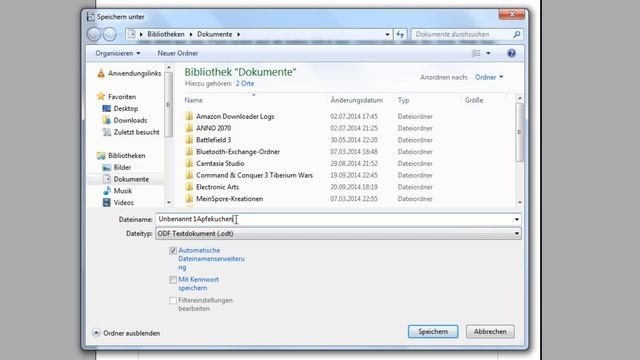
Task: Open the 2 Orte link
Action: pos(245,83)
